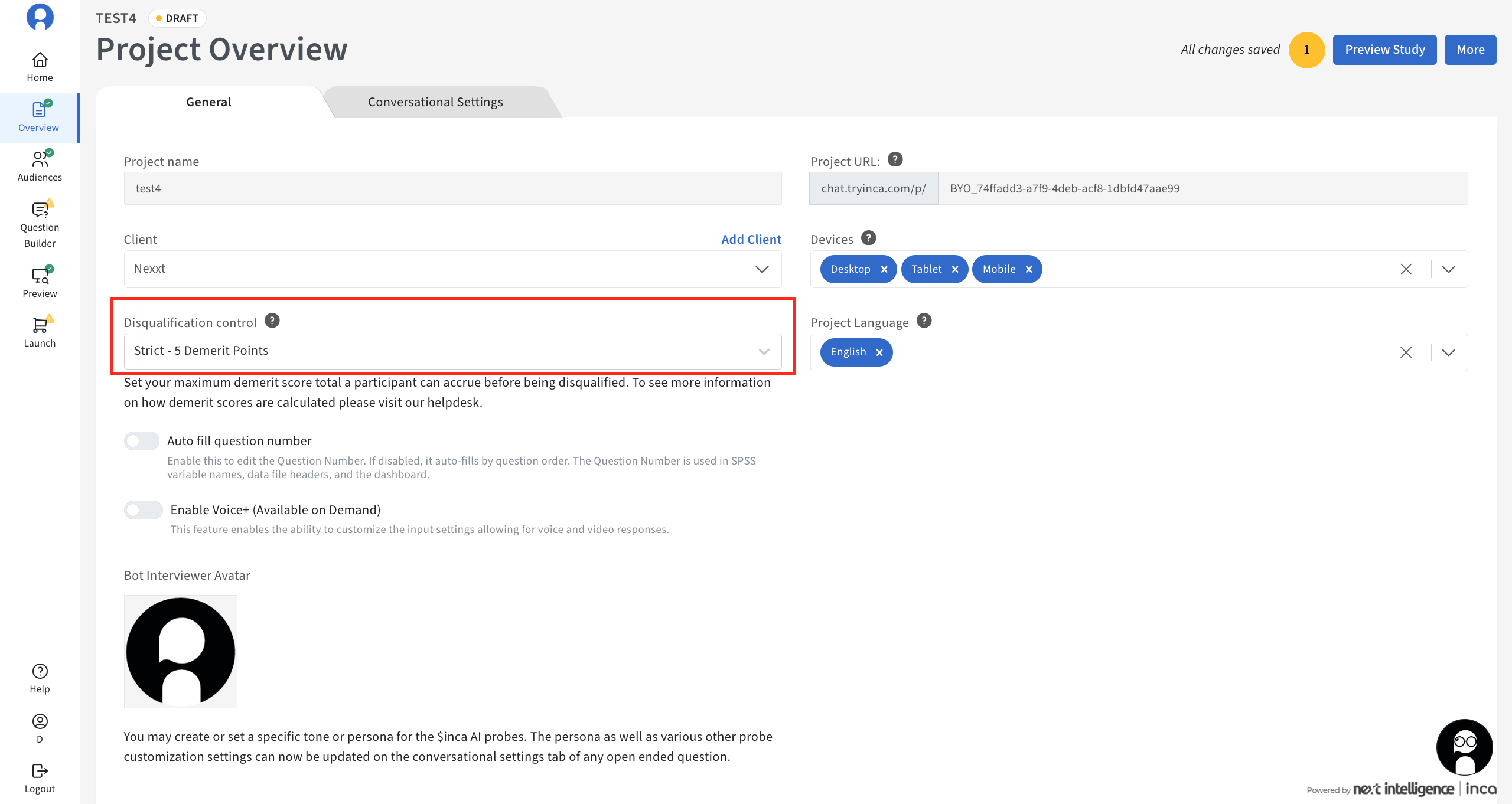Switch to Conversational Settings tab
The height and width of the screenshot is (804, 1512).
pyautogui.click(x=435, y=102)
